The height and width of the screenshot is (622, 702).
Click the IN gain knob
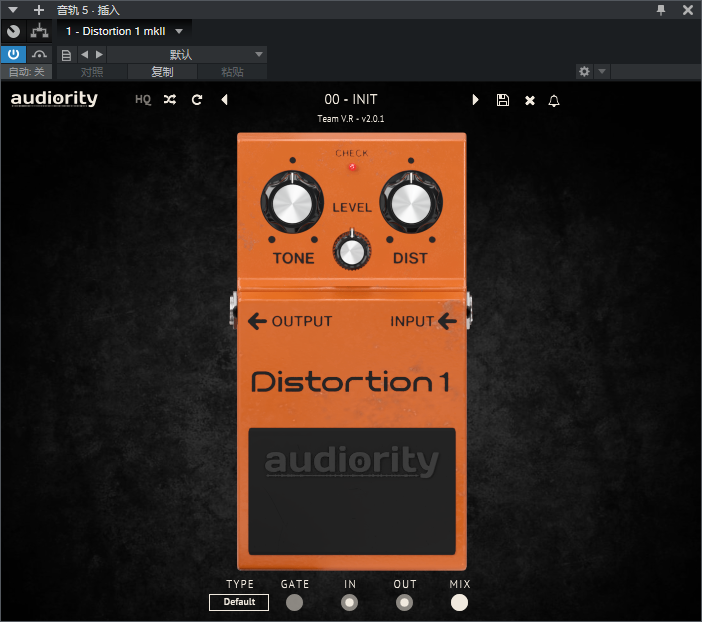pos(349,602)
